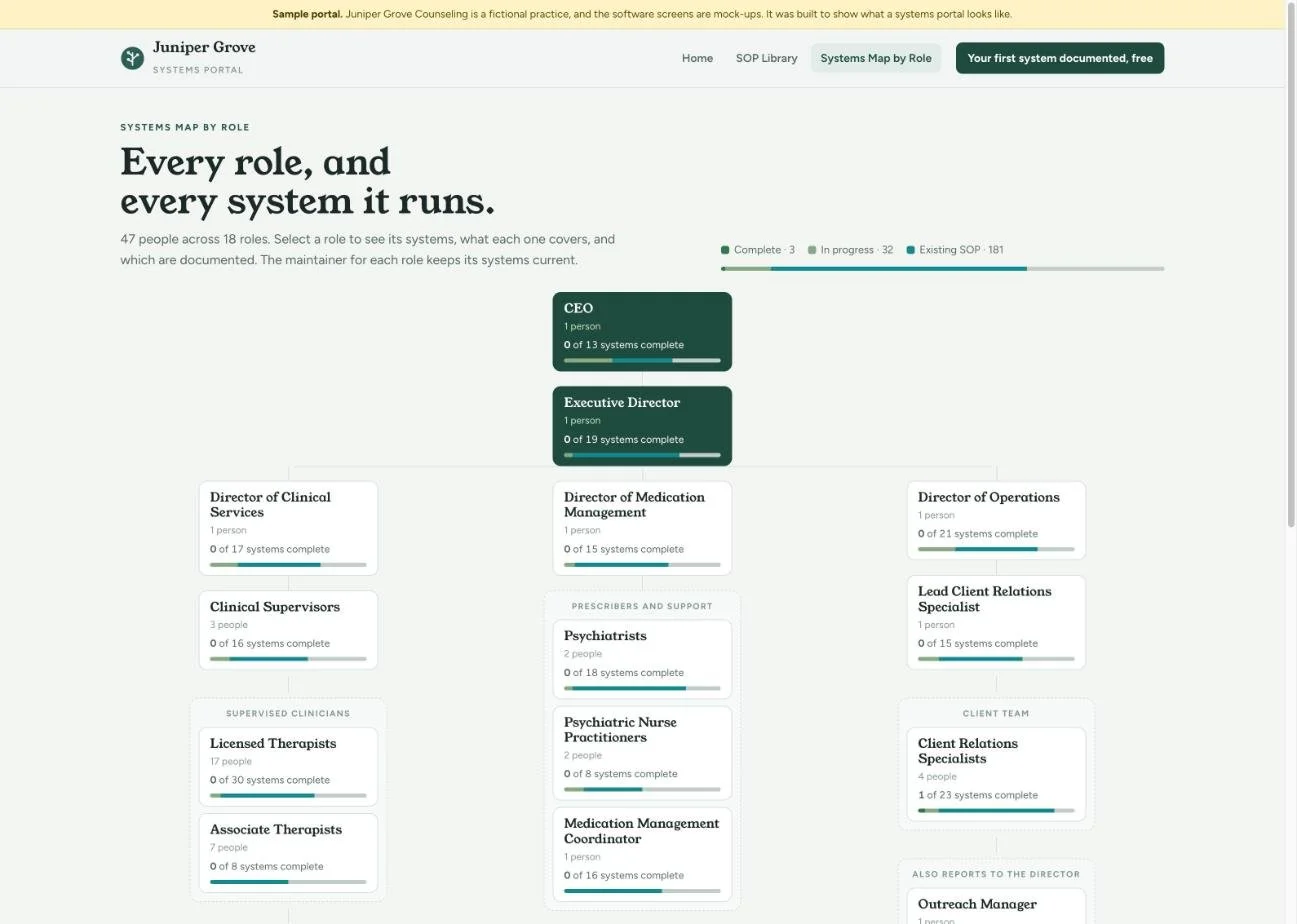Click the Juniper Grove site title

204,47
